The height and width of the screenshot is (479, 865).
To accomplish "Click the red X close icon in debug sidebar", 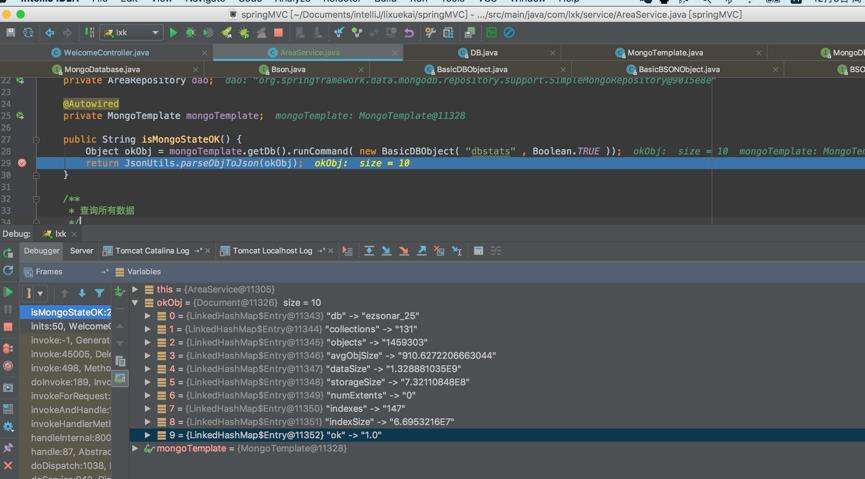I will [8, 466].
